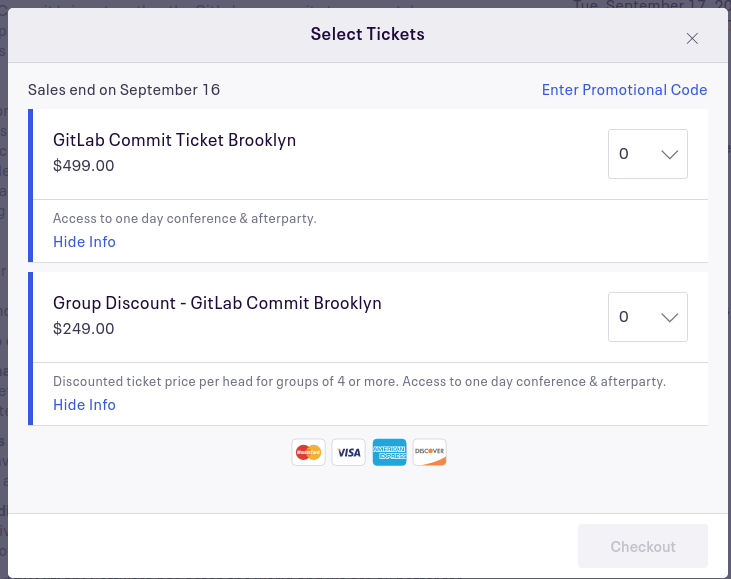Screen dimensions: 731x579
Task: Click the Sales end on September 16 text
Action: [x=124, y=90]
